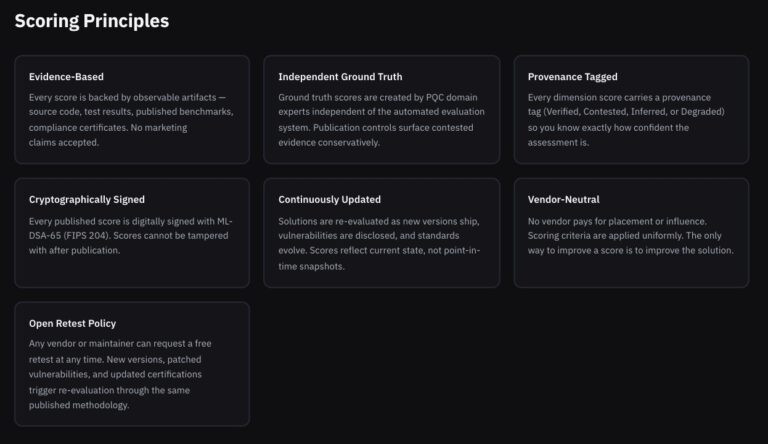
Task: Click the Independent Ground Truth card title
Action: pos(340,76)
